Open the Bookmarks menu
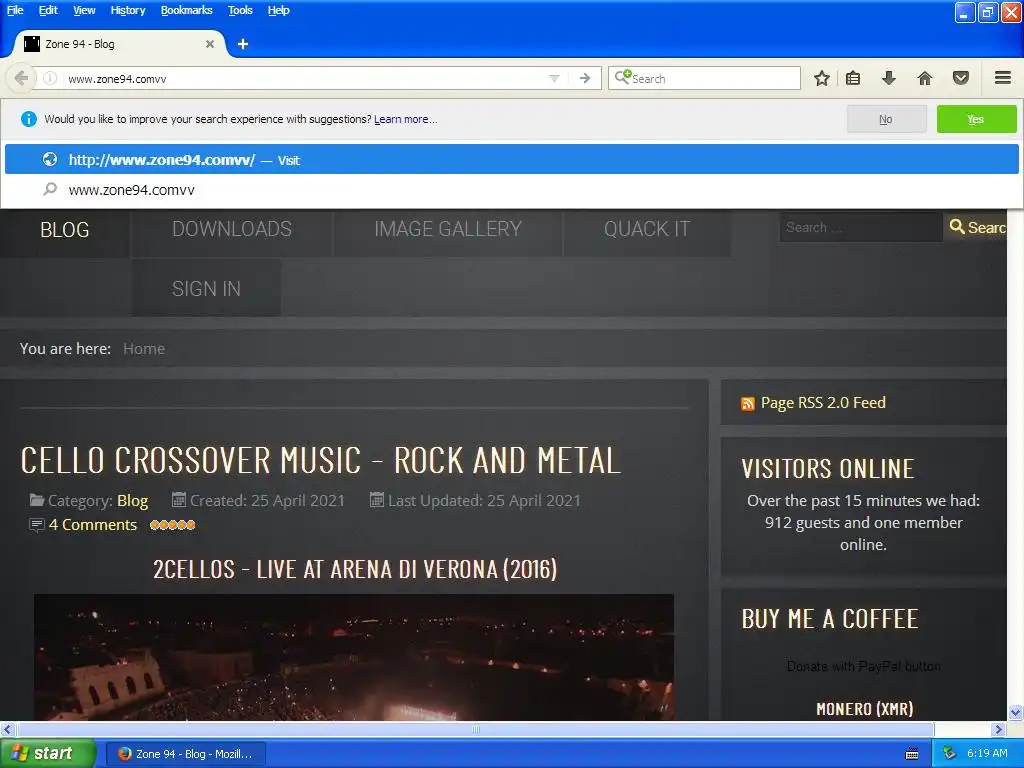 (x=186, y=10)
